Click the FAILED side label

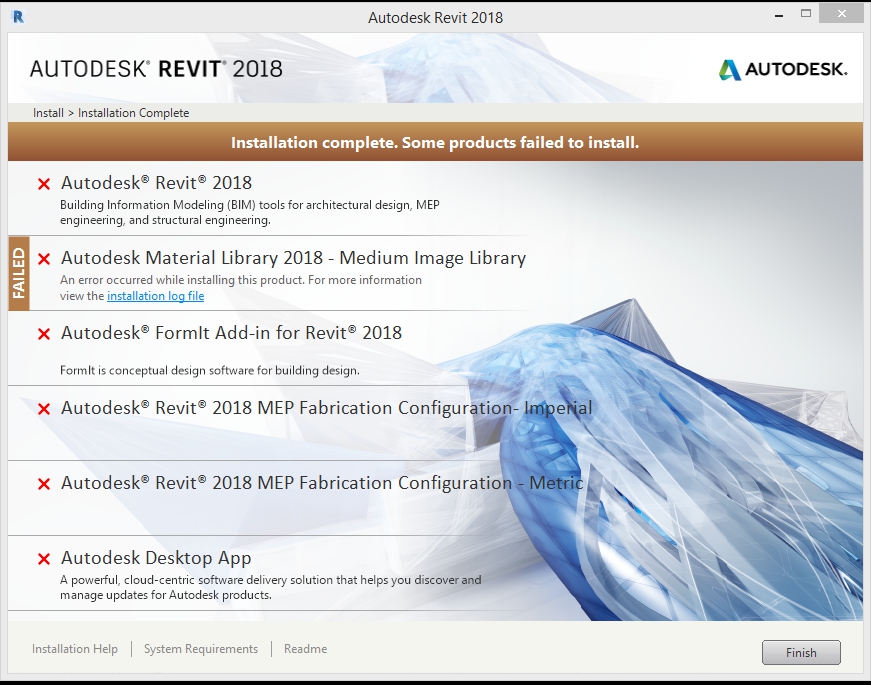(19, 273)
